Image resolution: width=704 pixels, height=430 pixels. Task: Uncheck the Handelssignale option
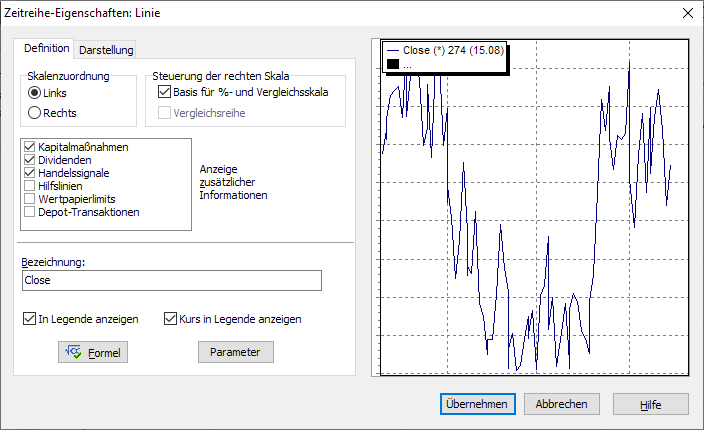click(29, 173)
